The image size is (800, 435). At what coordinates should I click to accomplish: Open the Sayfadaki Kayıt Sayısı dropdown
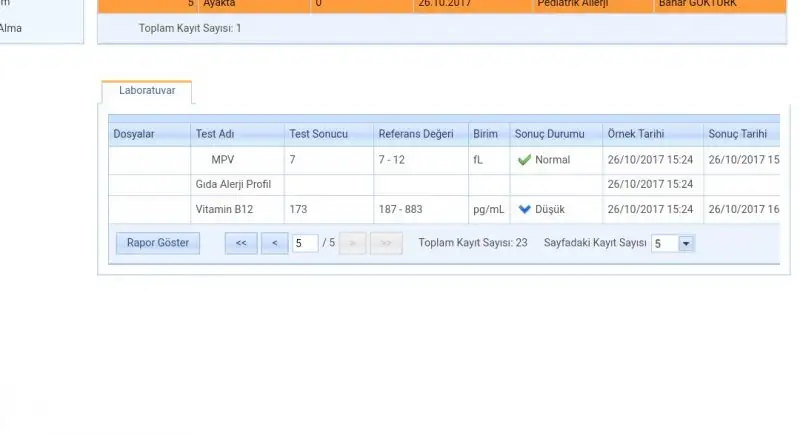[x=686, y=243]
